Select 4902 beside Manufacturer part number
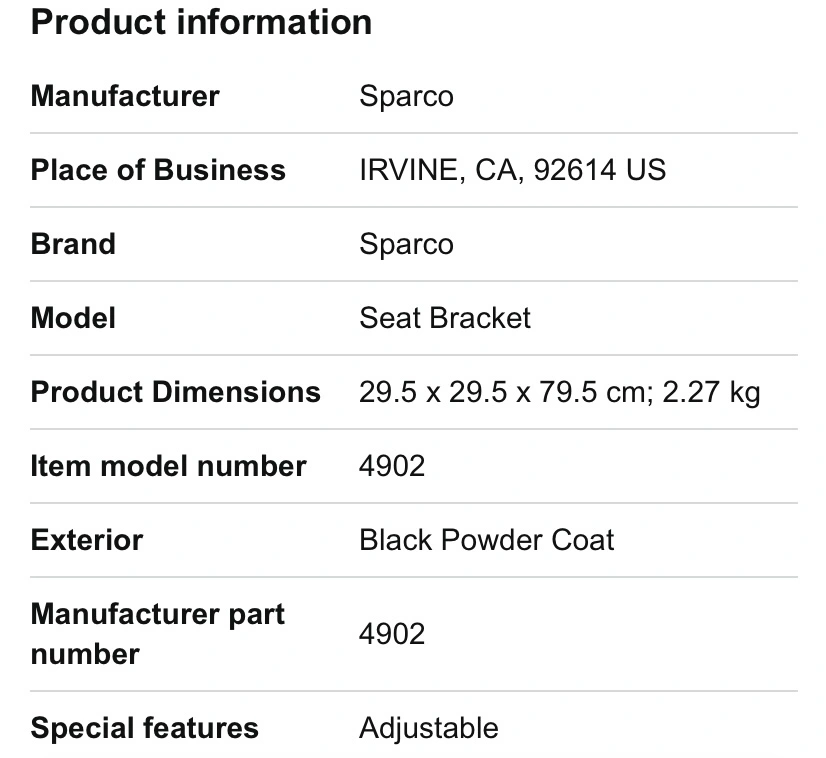The image size is (826, 758). pos(392,634)
